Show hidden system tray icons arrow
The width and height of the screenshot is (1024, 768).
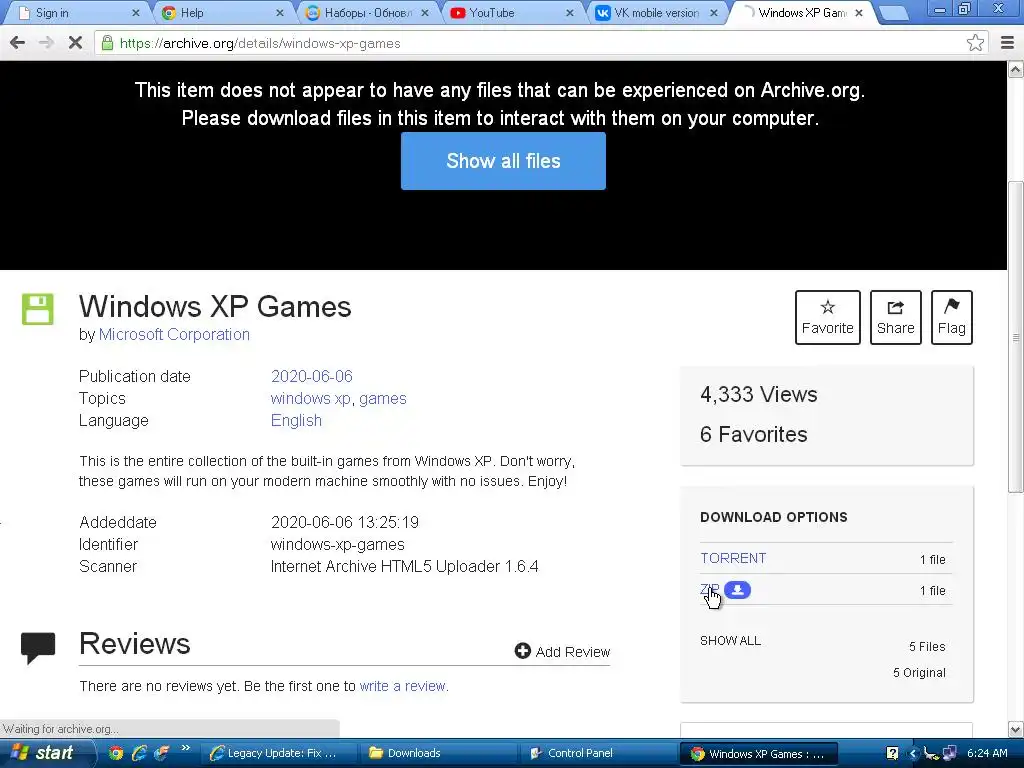pyautogui.click(x=913, y=753)
